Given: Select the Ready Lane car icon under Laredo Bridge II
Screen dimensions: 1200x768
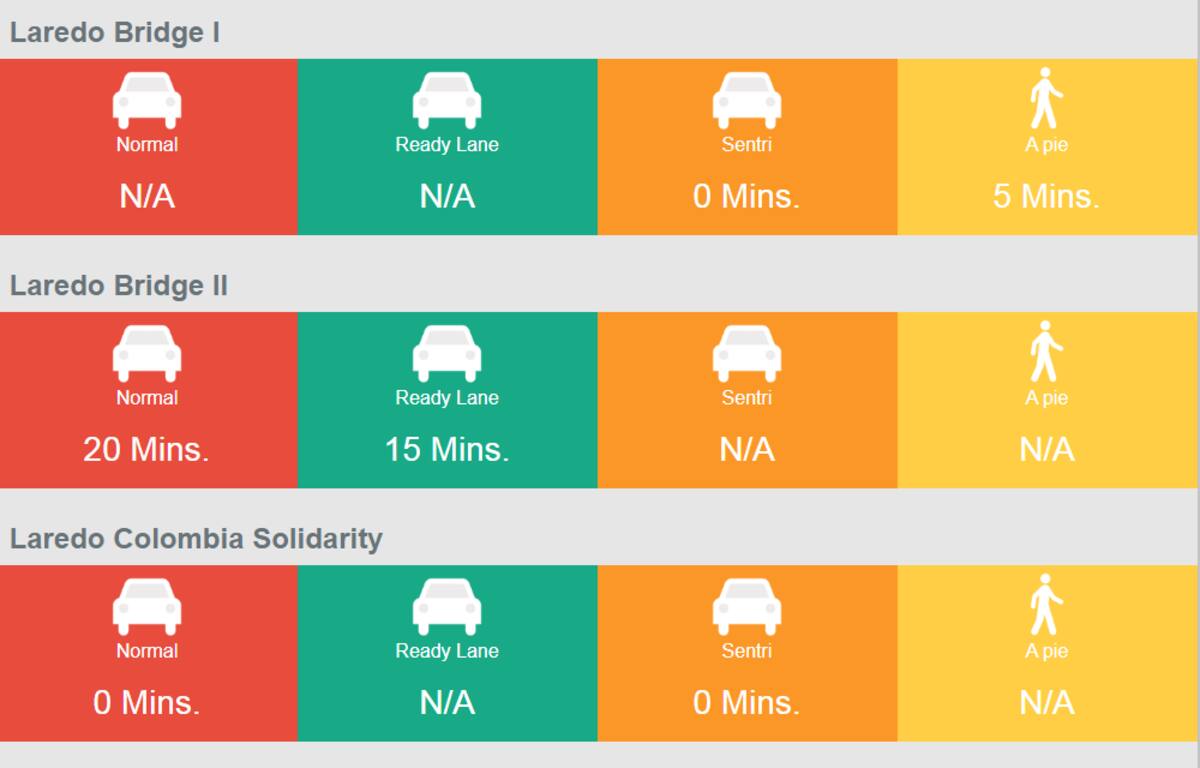Looking at the screenshot, I should point(447,353).
